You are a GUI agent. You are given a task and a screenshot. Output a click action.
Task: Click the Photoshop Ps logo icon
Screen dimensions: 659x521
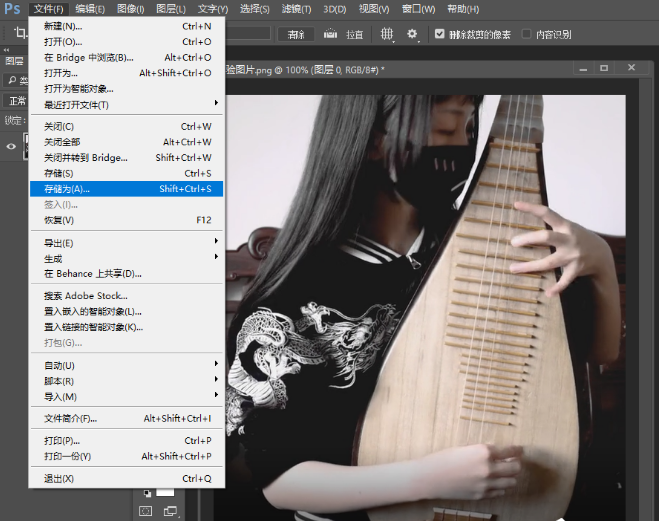[11, 9]
